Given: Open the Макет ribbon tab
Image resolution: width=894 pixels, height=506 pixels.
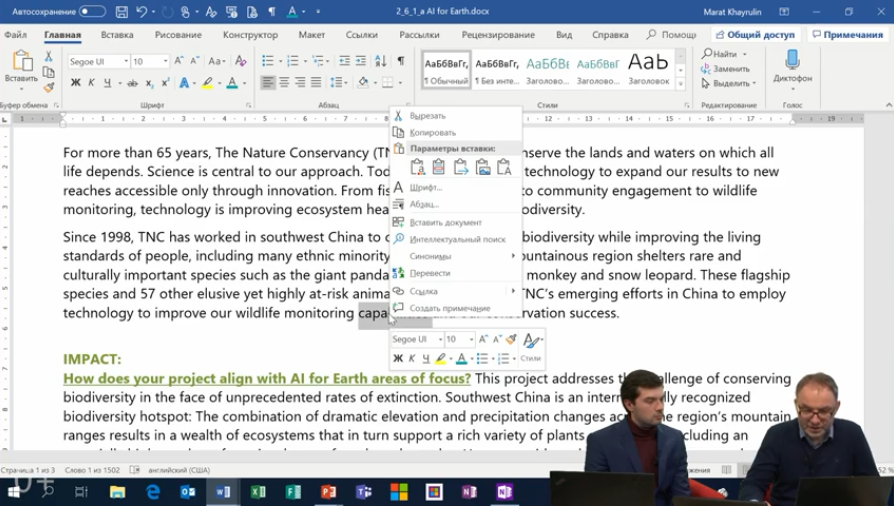Looking at the screenshot, I should (312, 35).
